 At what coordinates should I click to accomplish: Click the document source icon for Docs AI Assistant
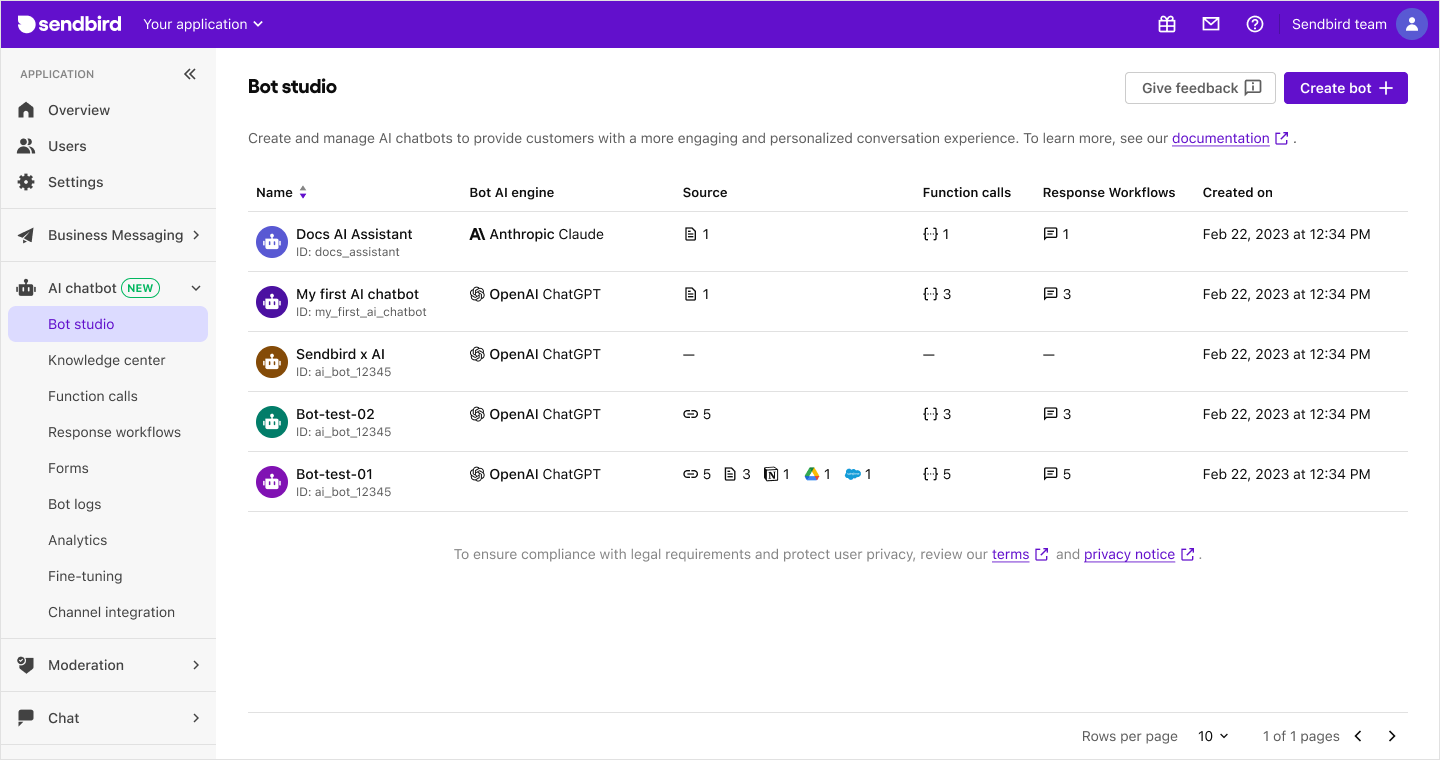690,234
